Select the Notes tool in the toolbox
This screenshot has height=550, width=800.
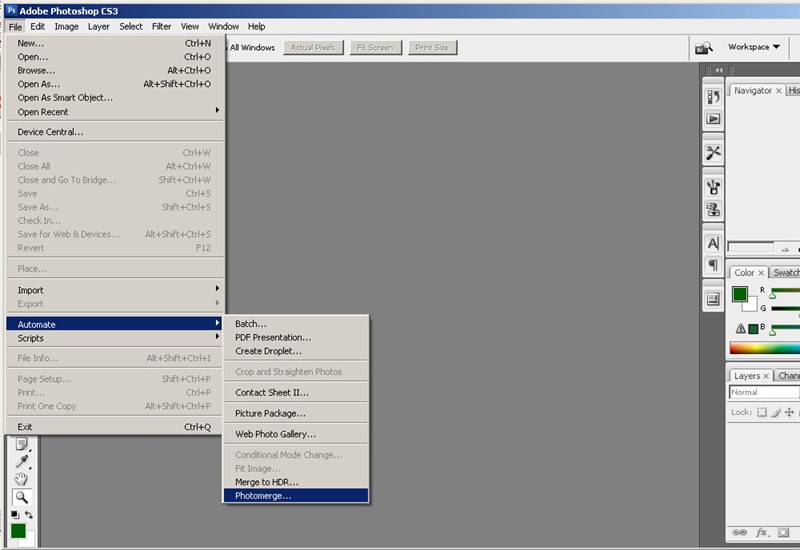click(21, 444)
